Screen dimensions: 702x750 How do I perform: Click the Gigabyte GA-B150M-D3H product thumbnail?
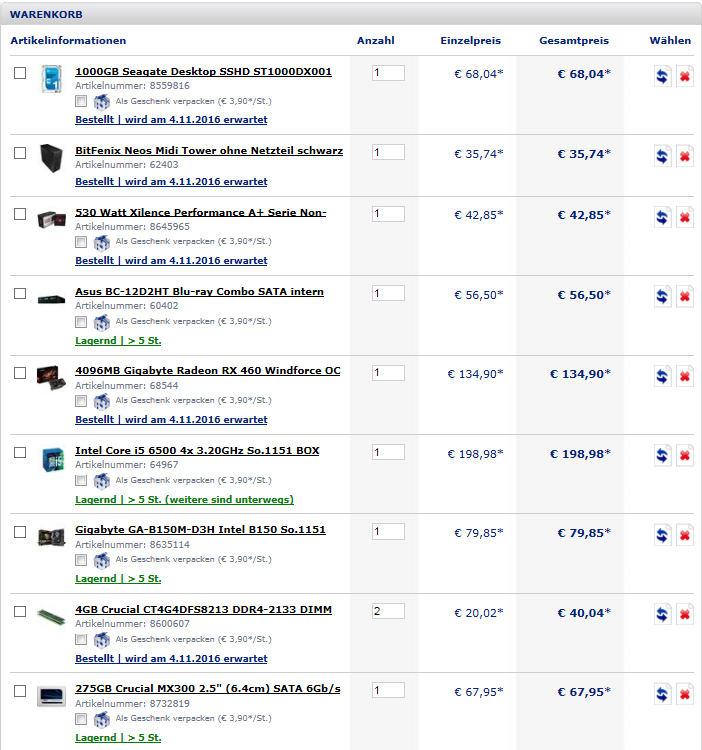coord(51,538)
